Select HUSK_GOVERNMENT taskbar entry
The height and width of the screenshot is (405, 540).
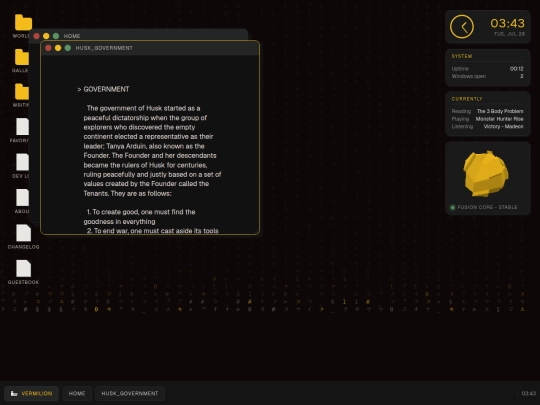click(x=130, y=393)
